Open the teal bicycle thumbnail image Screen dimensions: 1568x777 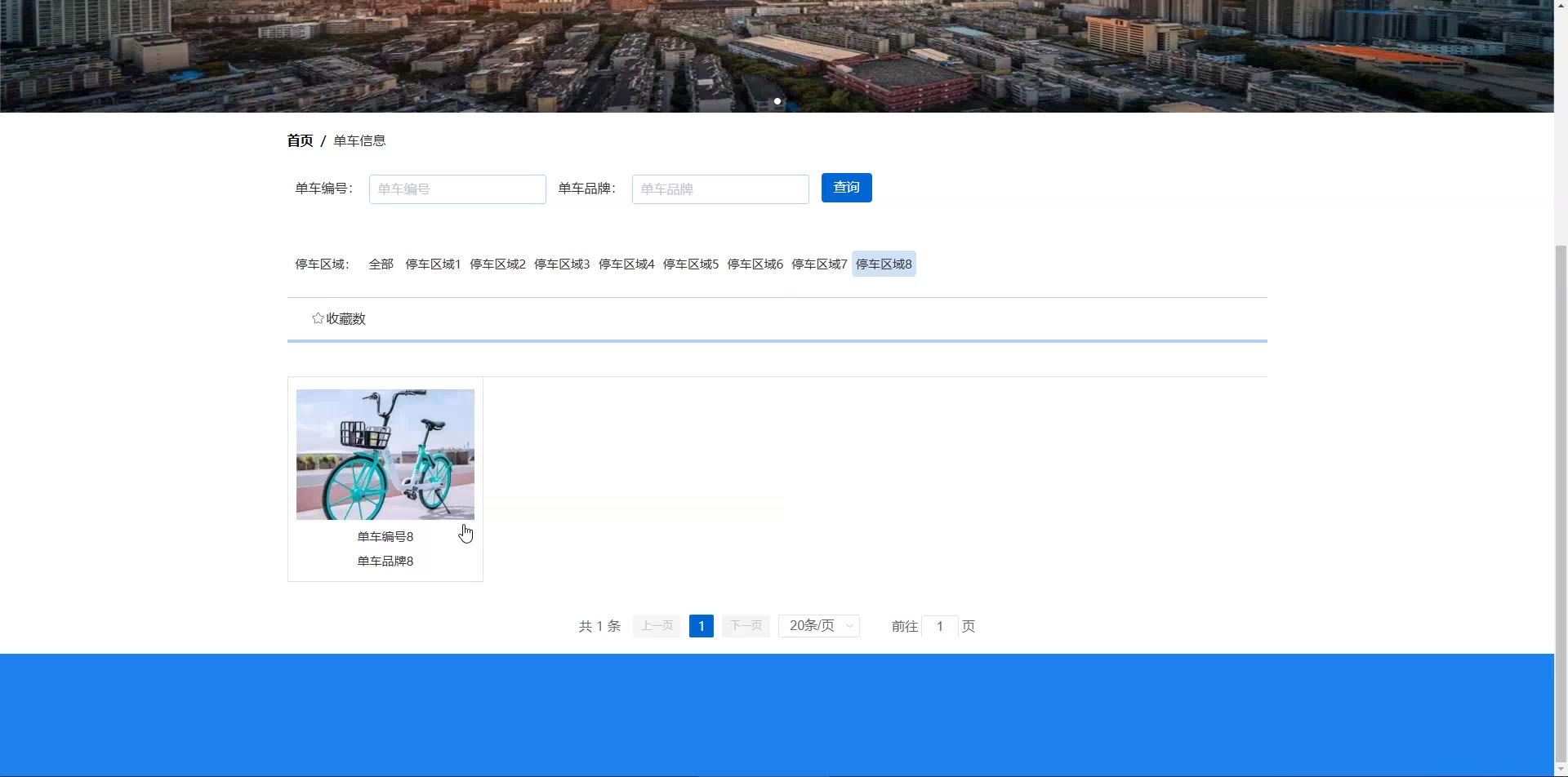(385, 455)
